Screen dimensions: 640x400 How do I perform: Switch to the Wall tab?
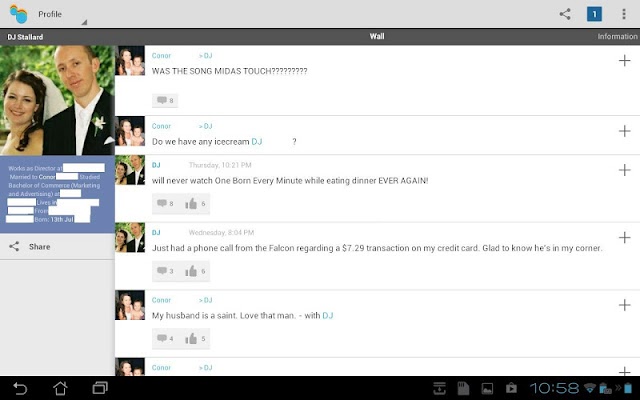click(x=377, y=36)
